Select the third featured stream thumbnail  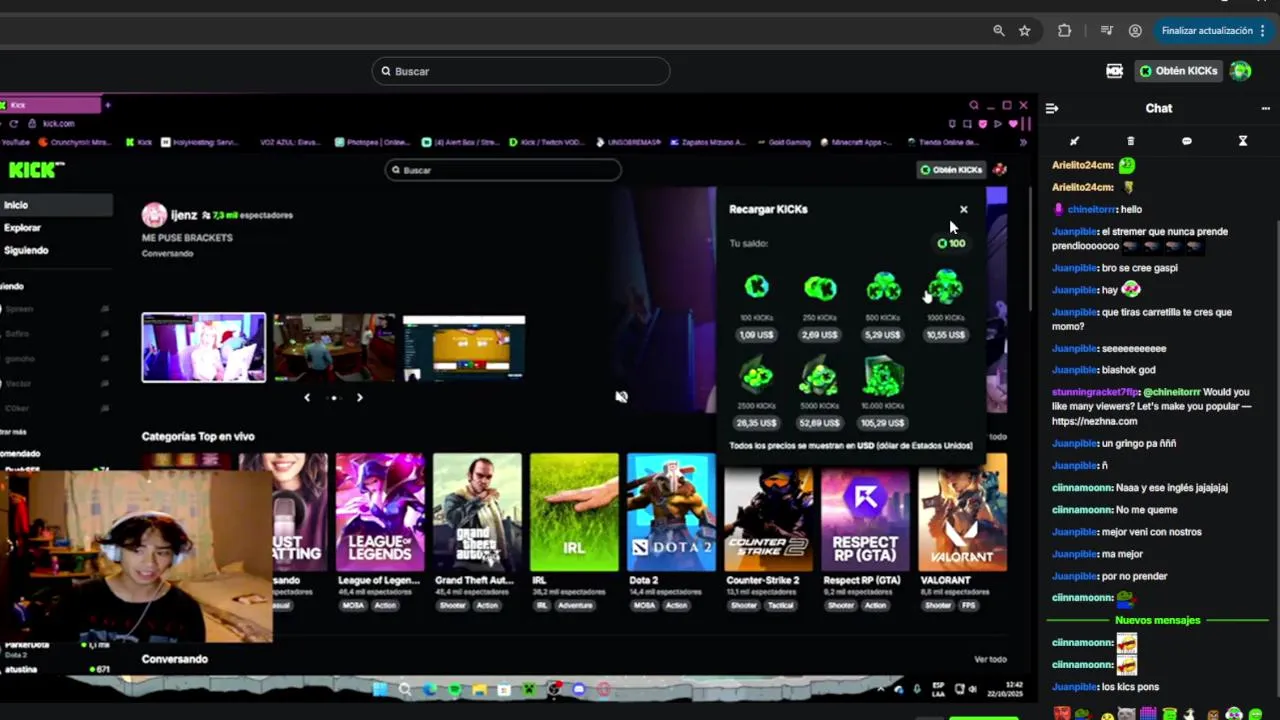[x=464, y=348]
